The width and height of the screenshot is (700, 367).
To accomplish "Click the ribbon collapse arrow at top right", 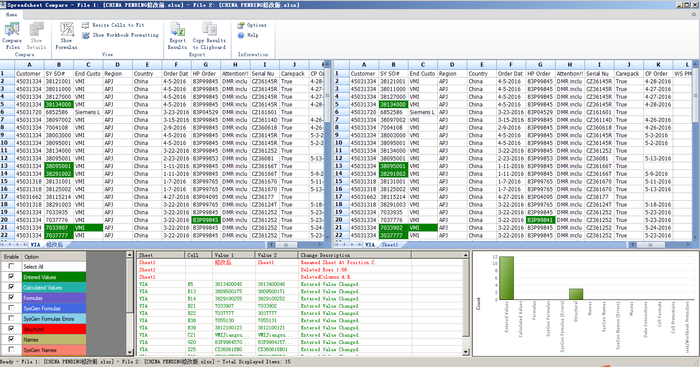I will point(694,14).
